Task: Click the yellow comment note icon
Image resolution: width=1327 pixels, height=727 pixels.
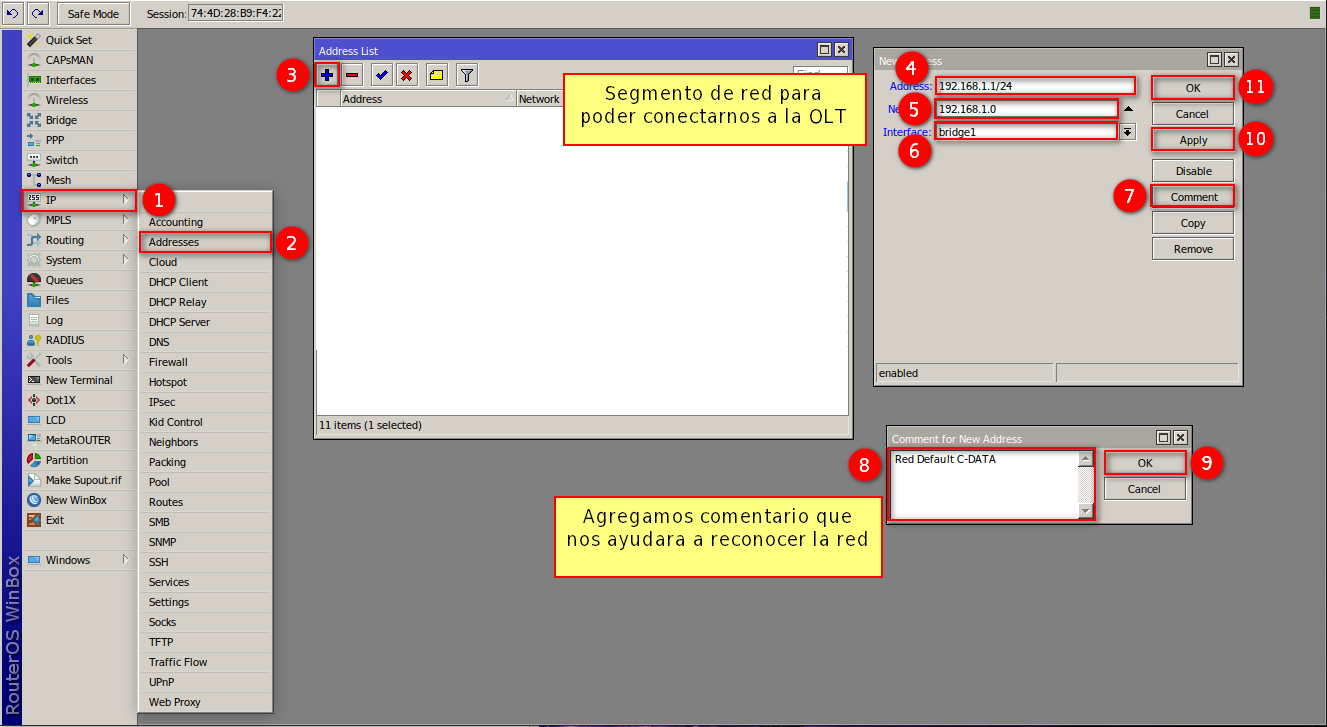Action: [437, 75]
